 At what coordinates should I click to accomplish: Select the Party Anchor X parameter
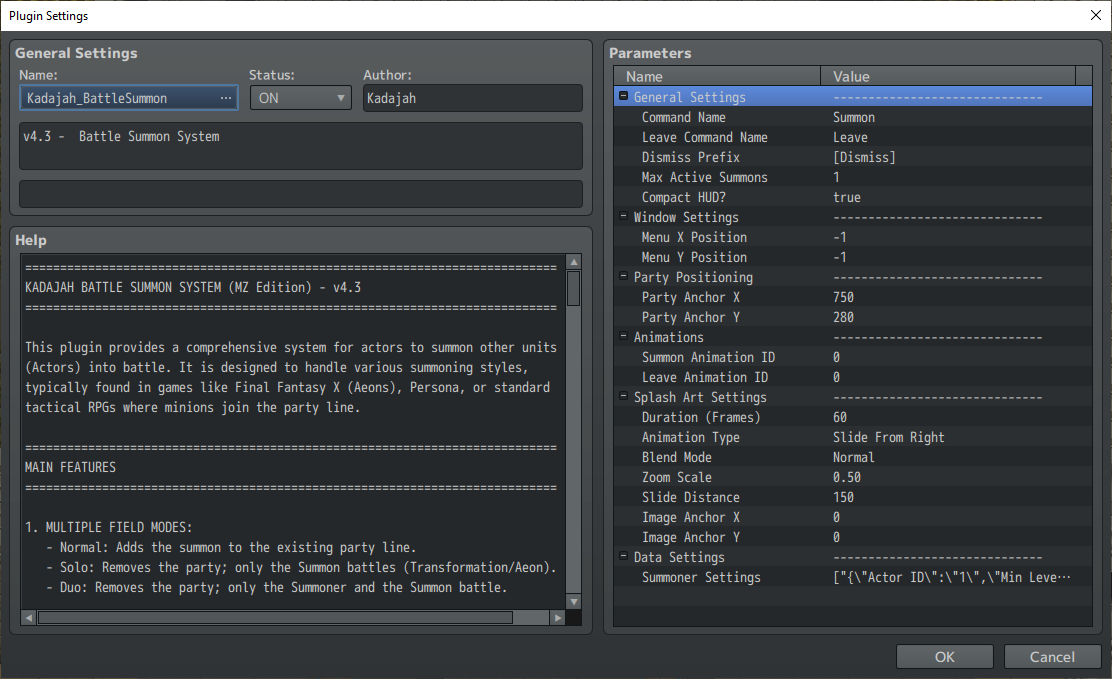[852, 297]
